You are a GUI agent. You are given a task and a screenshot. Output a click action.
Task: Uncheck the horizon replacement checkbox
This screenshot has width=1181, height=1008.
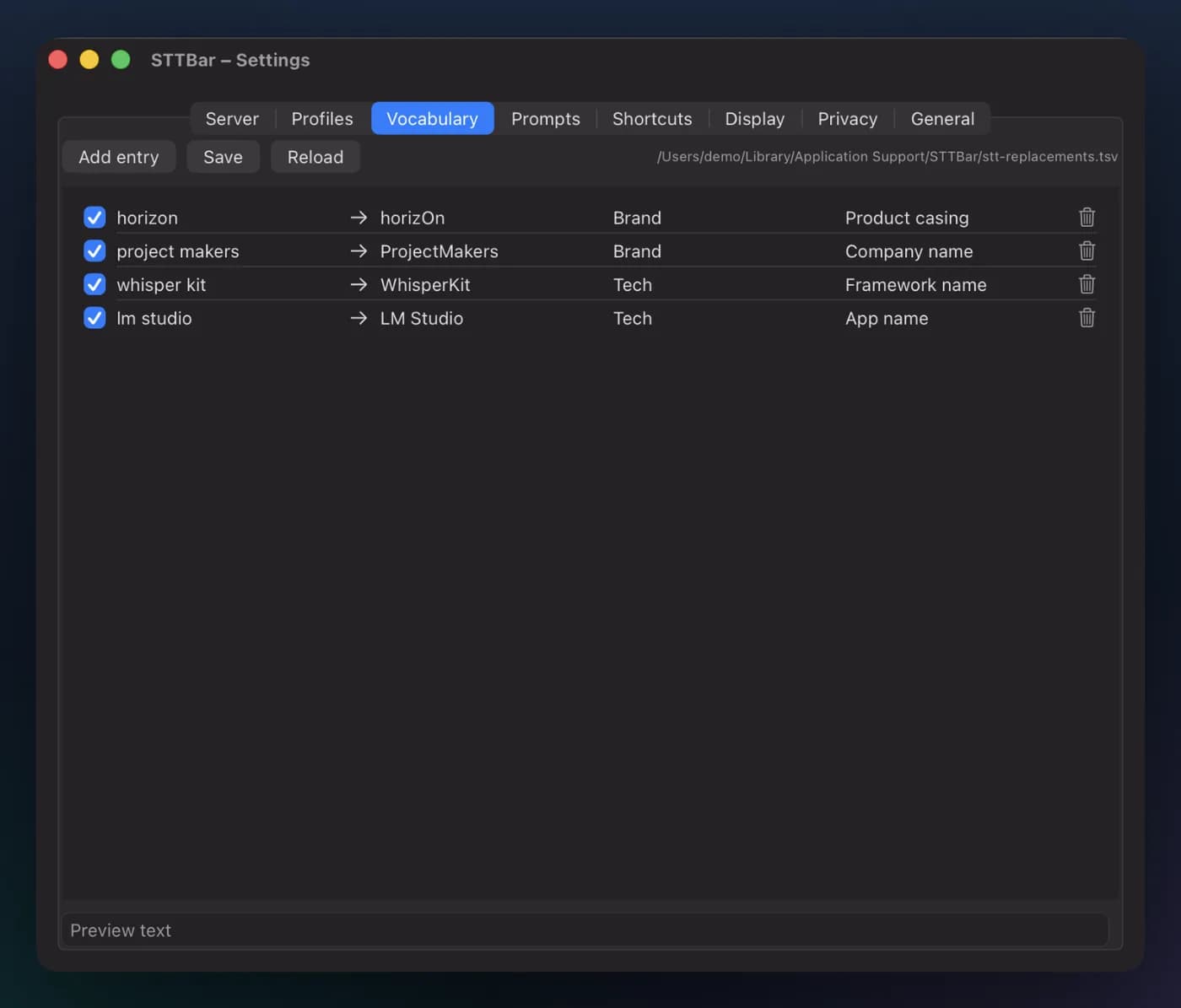[x=94, y=218]
